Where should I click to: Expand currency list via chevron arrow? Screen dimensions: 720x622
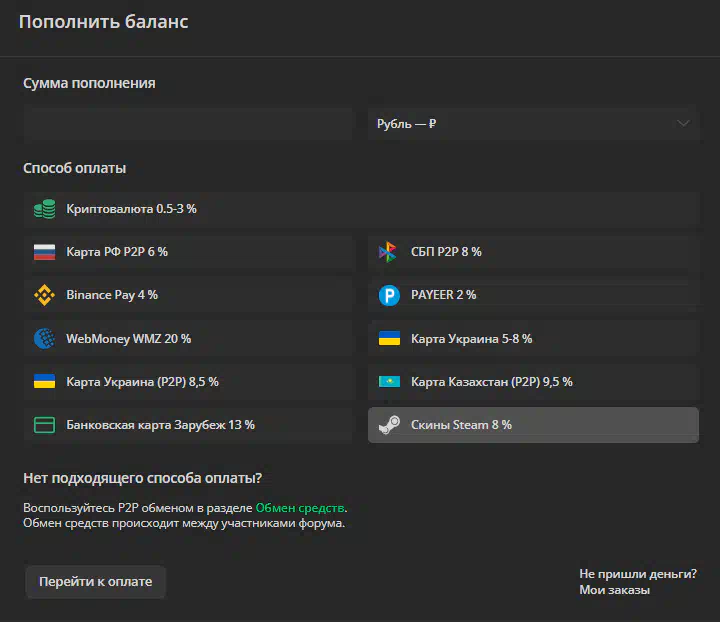pos(683,123)
